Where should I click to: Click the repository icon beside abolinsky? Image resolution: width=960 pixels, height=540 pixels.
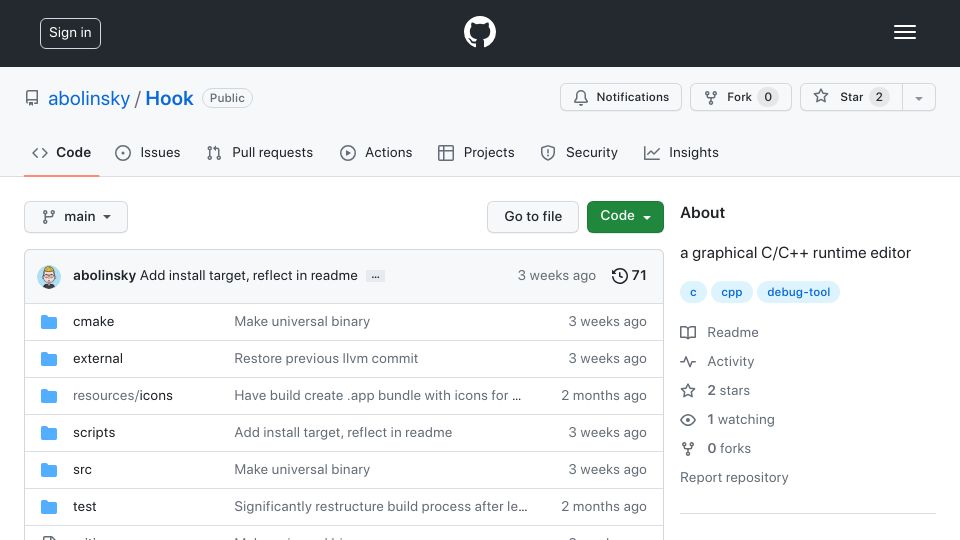(32, 98)
